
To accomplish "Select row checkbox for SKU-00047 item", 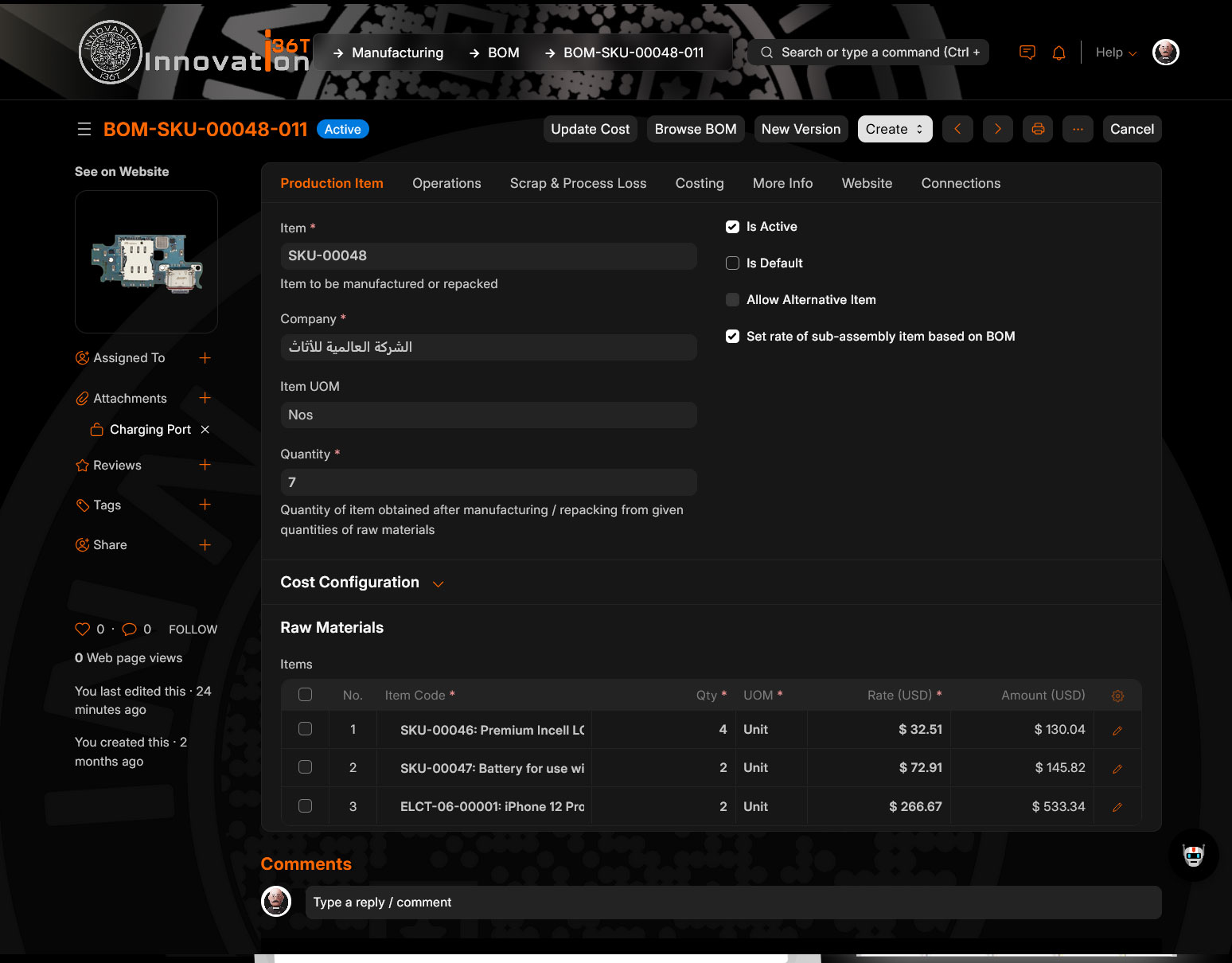I will click(x=305, y=767).
